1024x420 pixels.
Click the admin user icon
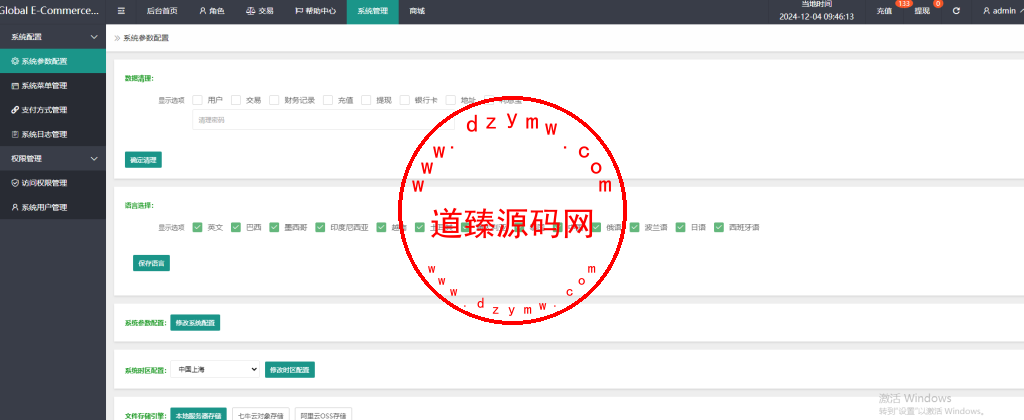pos(986,11)
